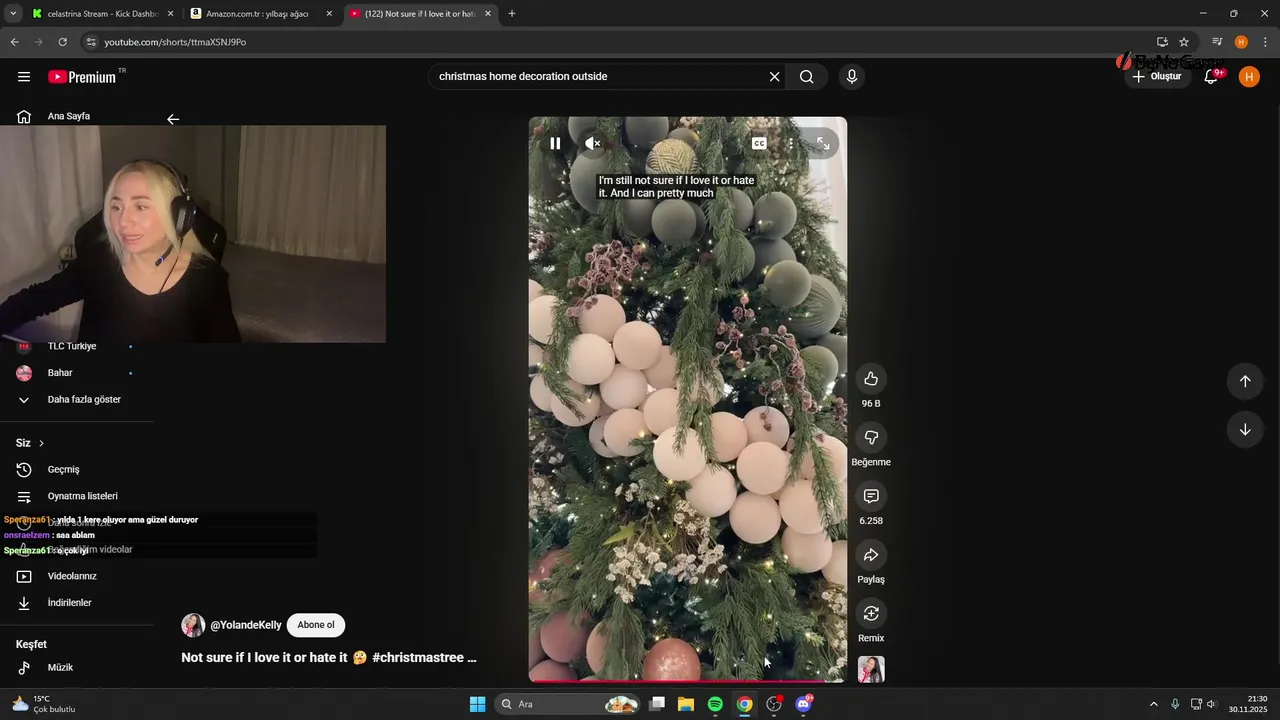Click the Oluştur create button
This screenshot has height=720, width=1280.
(1157, 77)
